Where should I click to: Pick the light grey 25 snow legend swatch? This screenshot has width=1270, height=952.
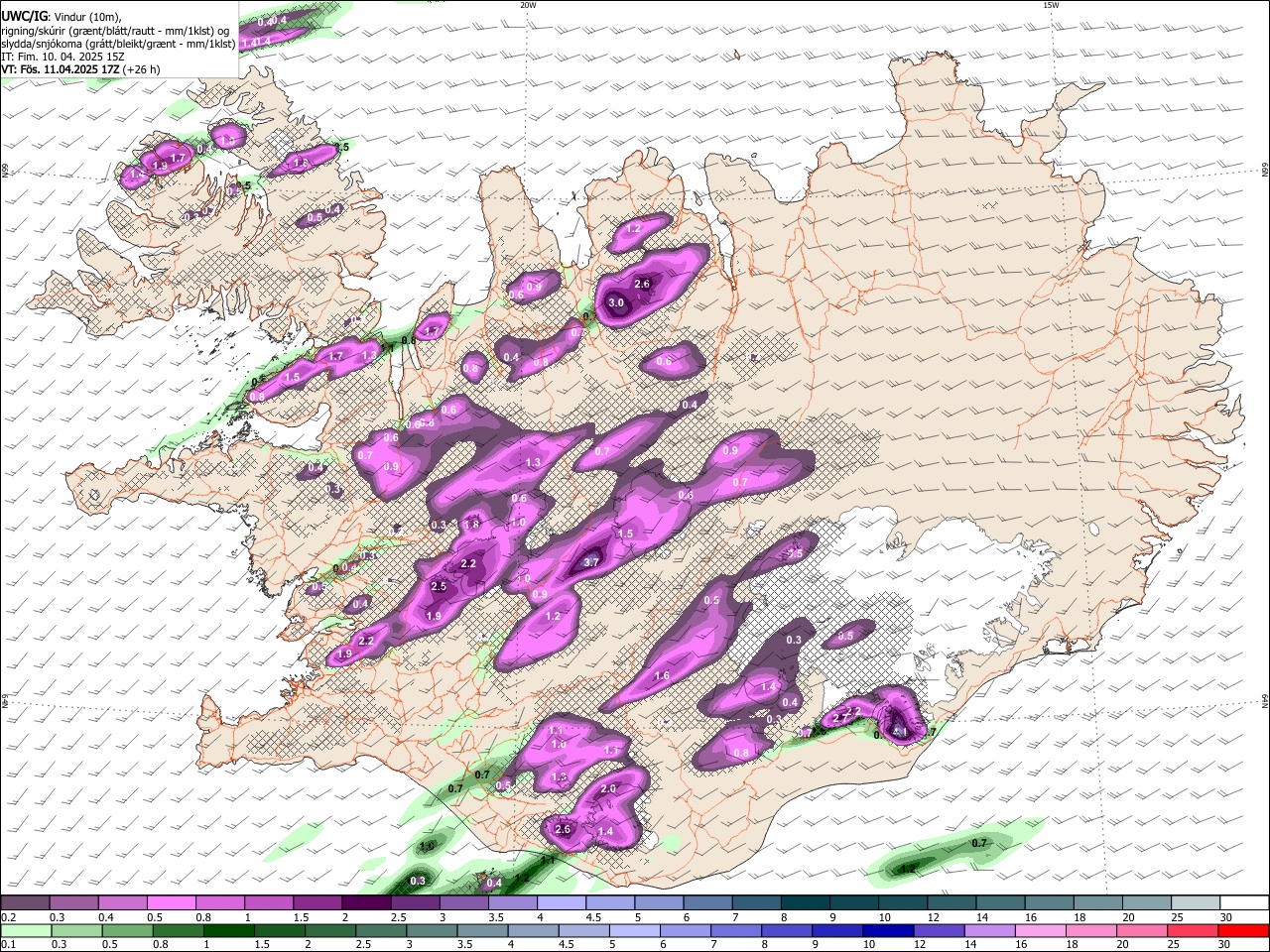1196,903
